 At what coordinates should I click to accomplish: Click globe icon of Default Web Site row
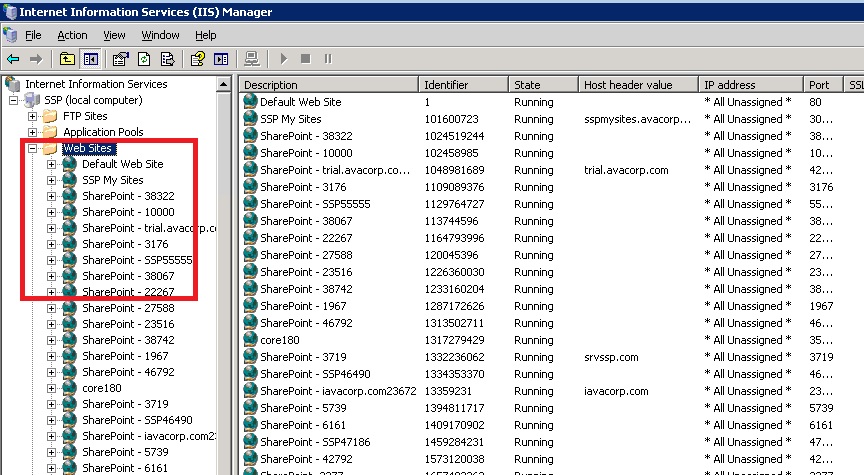(x=251, y=101)
